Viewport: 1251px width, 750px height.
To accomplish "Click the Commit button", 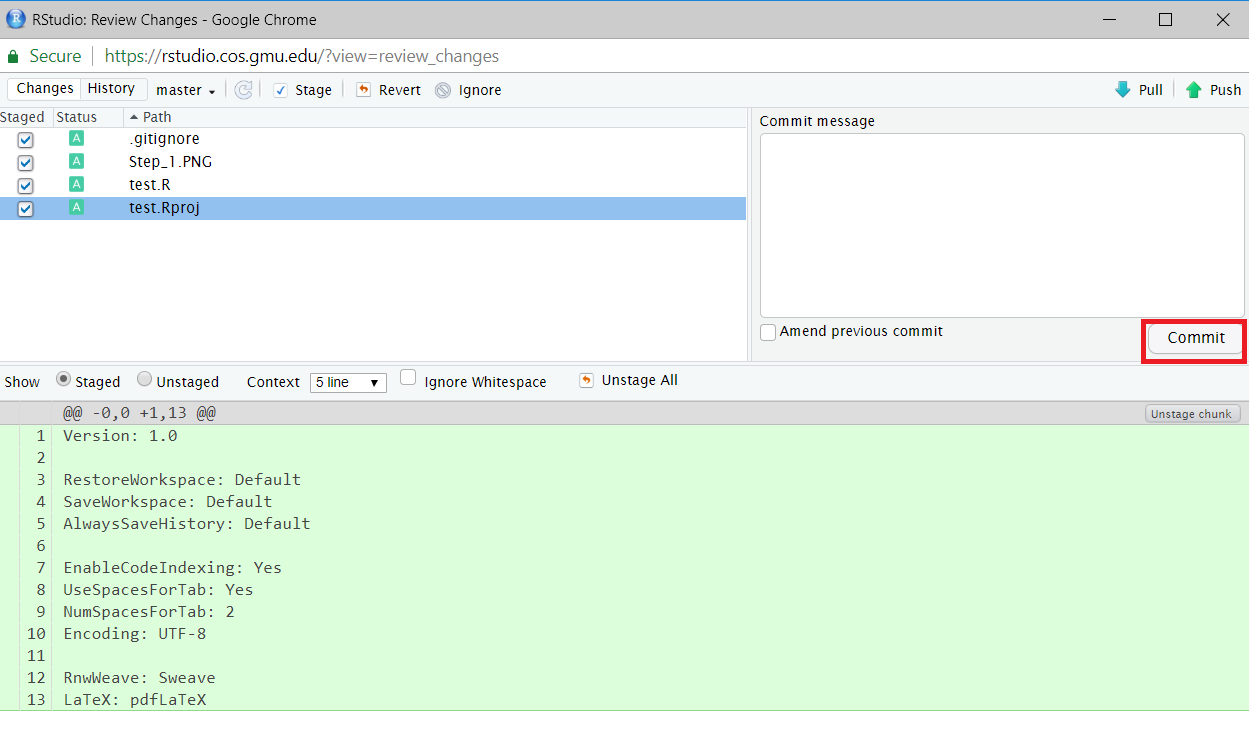I will coord(1195,338).
